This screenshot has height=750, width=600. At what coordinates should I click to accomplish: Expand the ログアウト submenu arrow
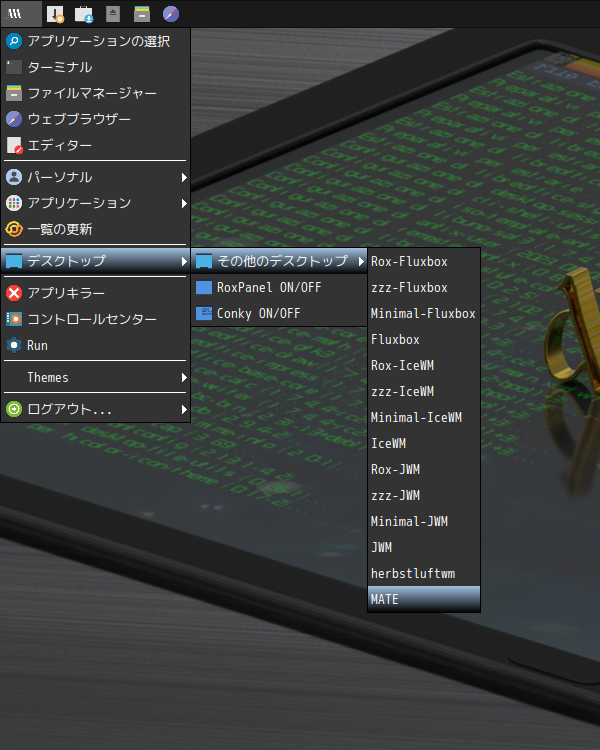tap(184, 409)
